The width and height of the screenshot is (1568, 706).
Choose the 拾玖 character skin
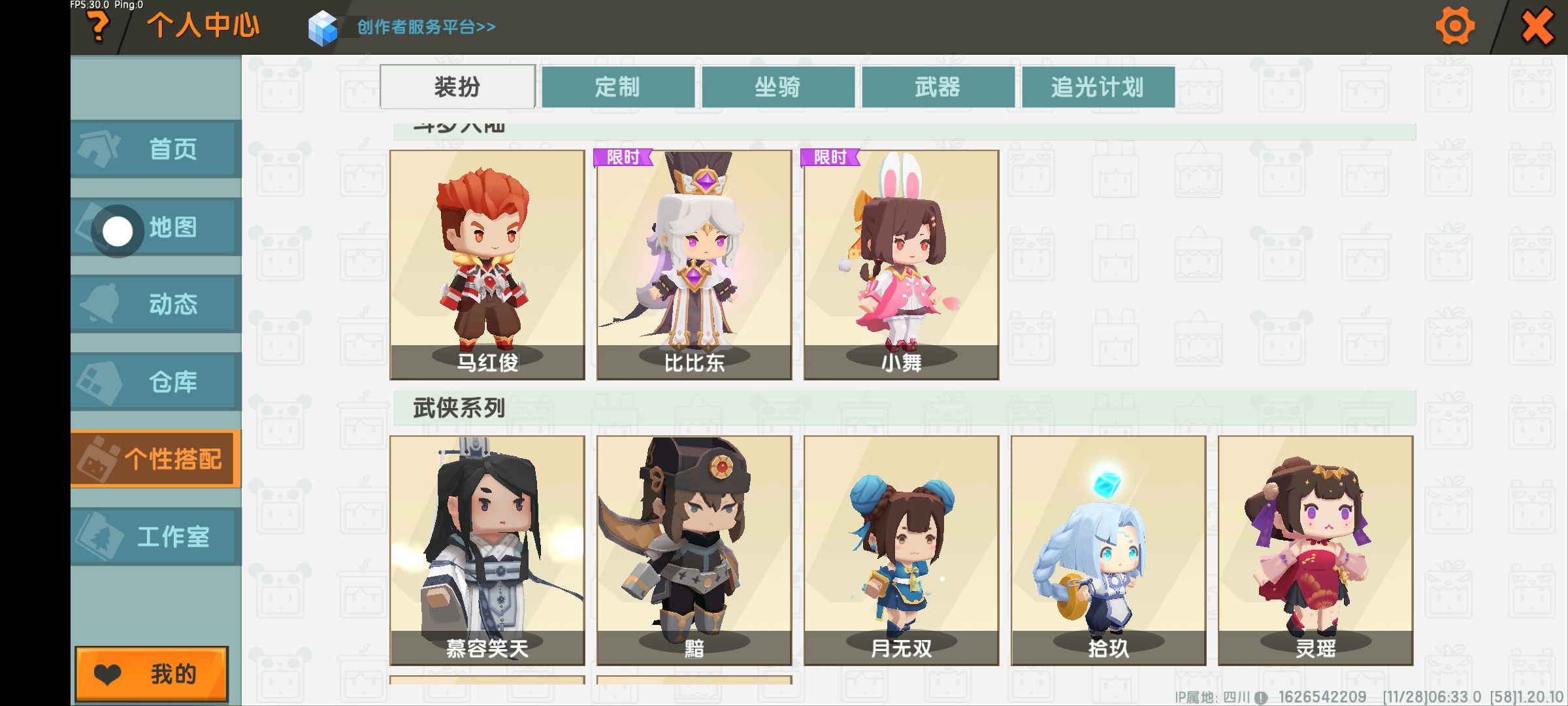pos(1108,550)
